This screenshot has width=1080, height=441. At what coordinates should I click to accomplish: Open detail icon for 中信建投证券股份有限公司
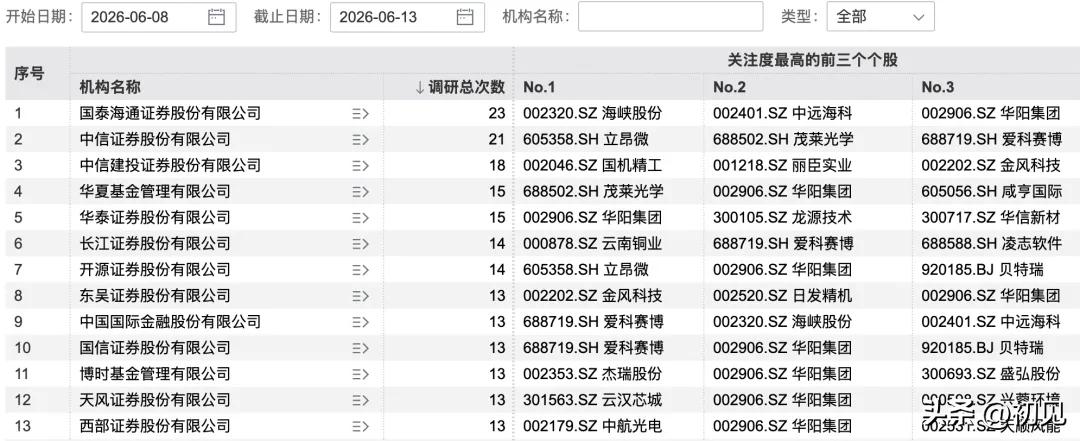point(360,165)
